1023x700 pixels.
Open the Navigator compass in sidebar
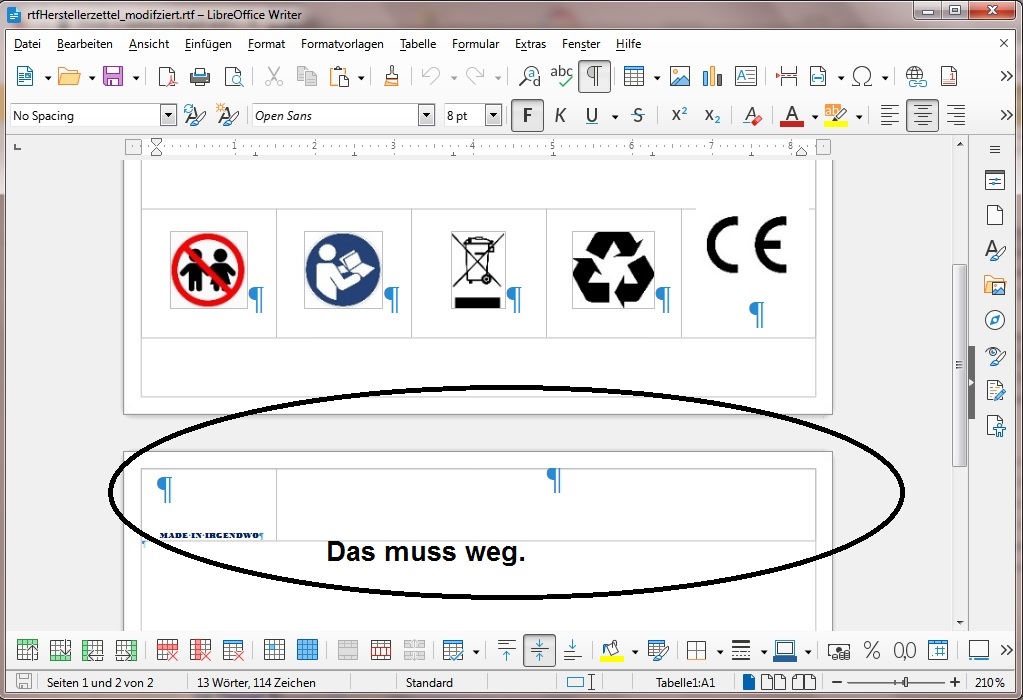[x=994, y=320]
